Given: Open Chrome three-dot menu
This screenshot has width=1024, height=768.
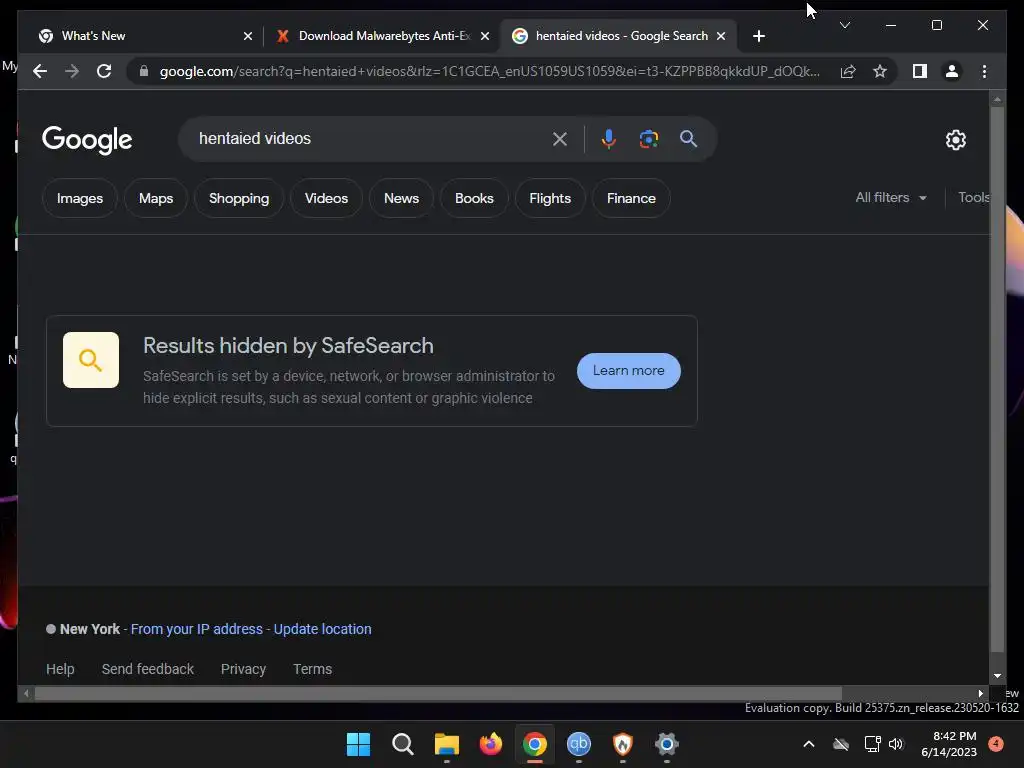Looking at the screenshot, I should [x=984, y=71].
